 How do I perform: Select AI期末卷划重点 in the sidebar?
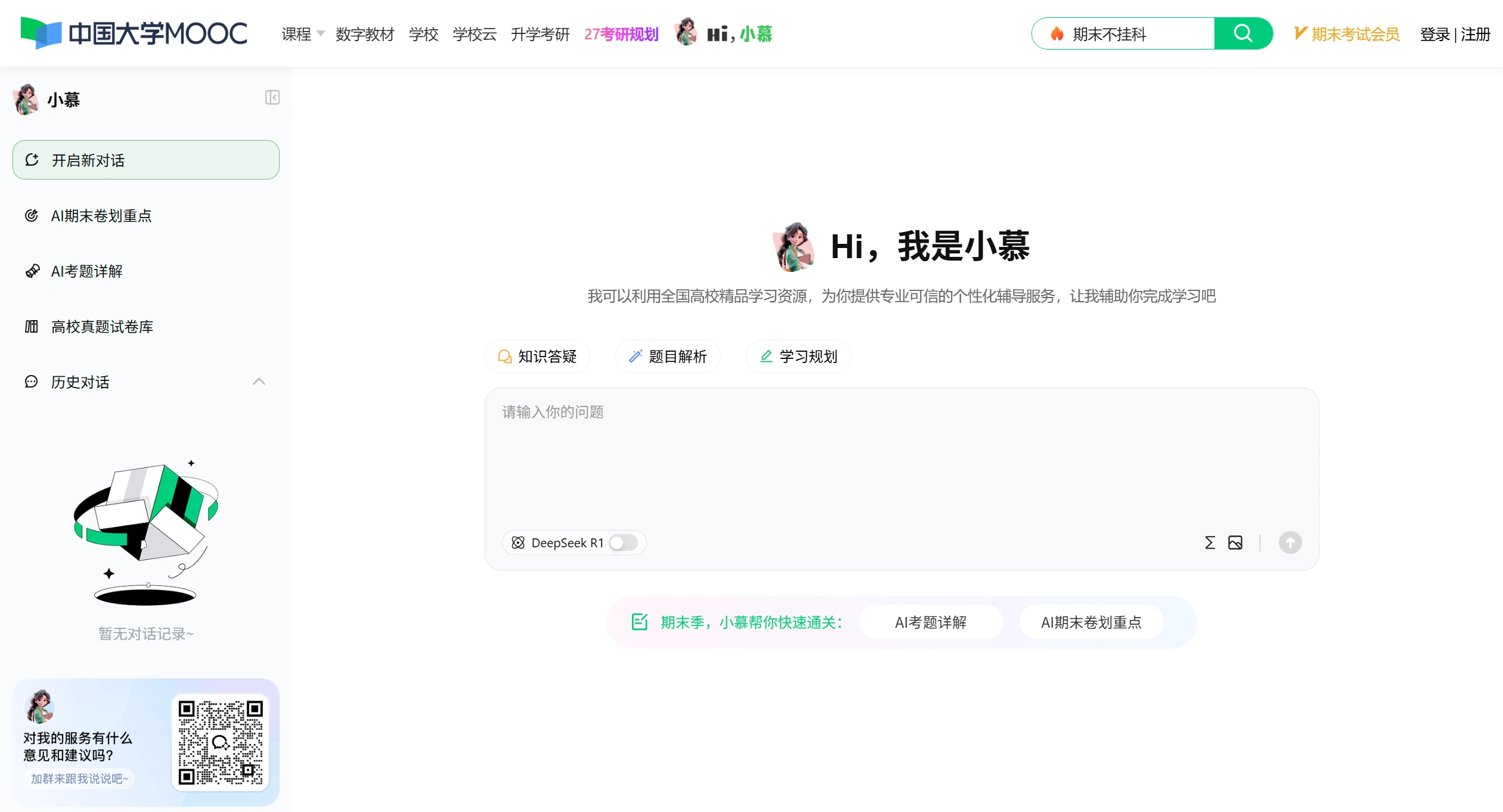tap(146, 215)
